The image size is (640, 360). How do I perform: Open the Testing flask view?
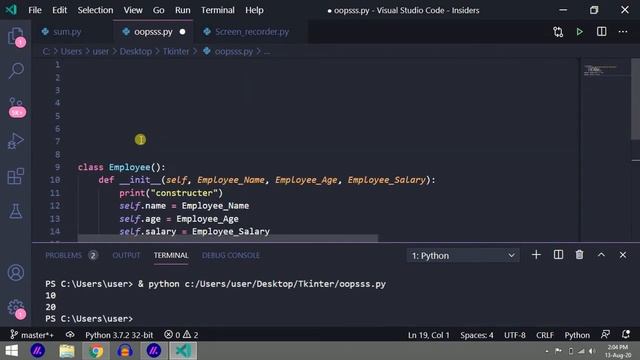[x=16, y=211]
